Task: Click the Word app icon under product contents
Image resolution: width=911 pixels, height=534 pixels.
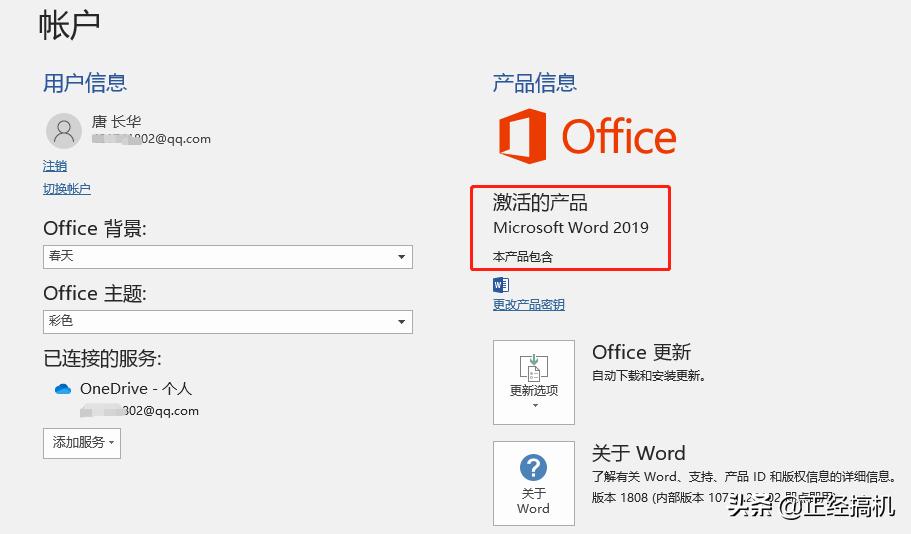Action: (x=501, y=285)
